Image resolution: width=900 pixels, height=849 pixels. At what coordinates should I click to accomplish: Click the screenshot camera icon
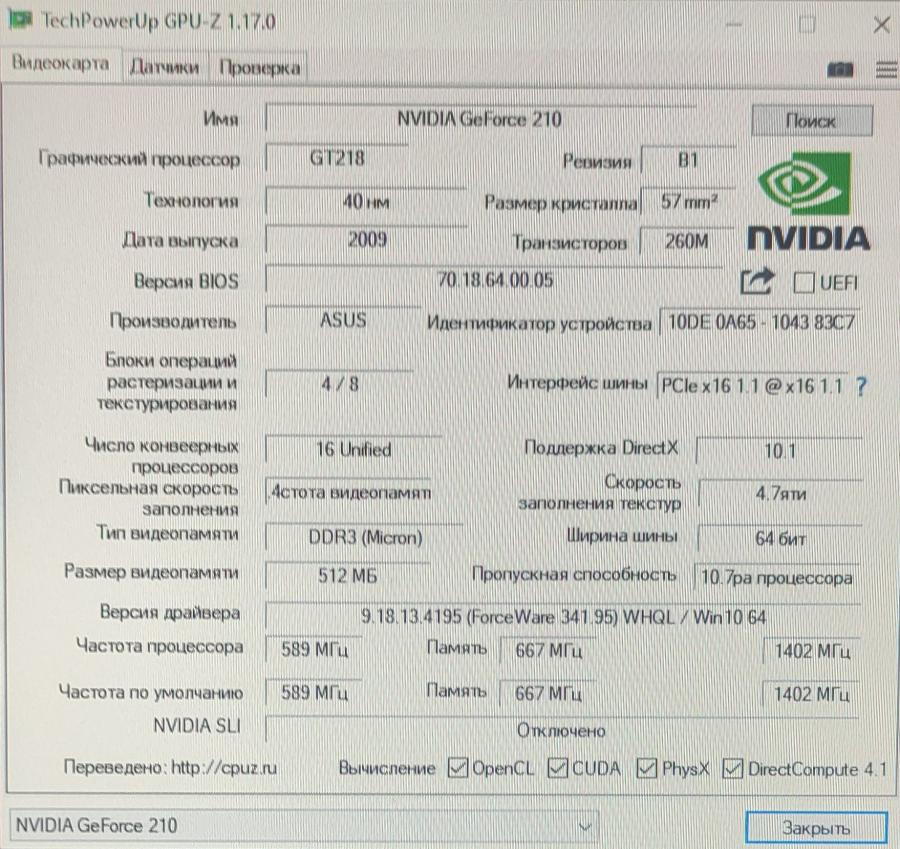coord(840,70)
